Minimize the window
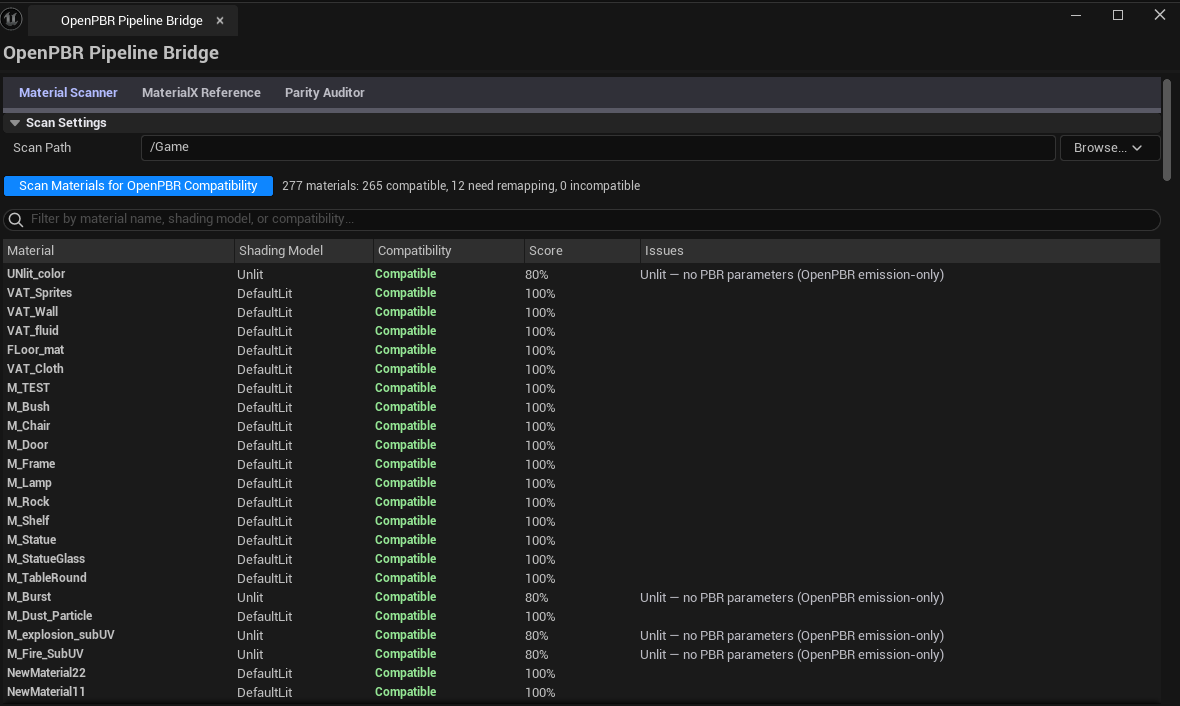Screen dimensions: 1180x706 1076,15
